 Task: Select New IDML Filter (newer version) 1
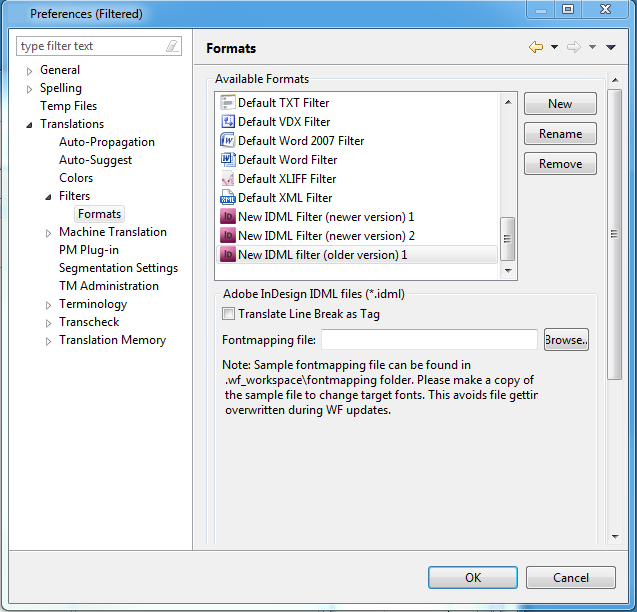click(326, 217)
